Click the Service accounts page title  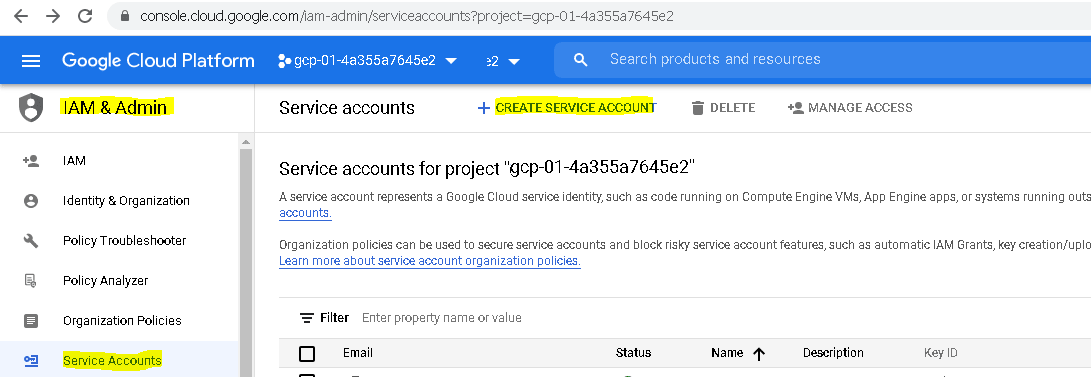pyautogui.click(x=347, y=108)
